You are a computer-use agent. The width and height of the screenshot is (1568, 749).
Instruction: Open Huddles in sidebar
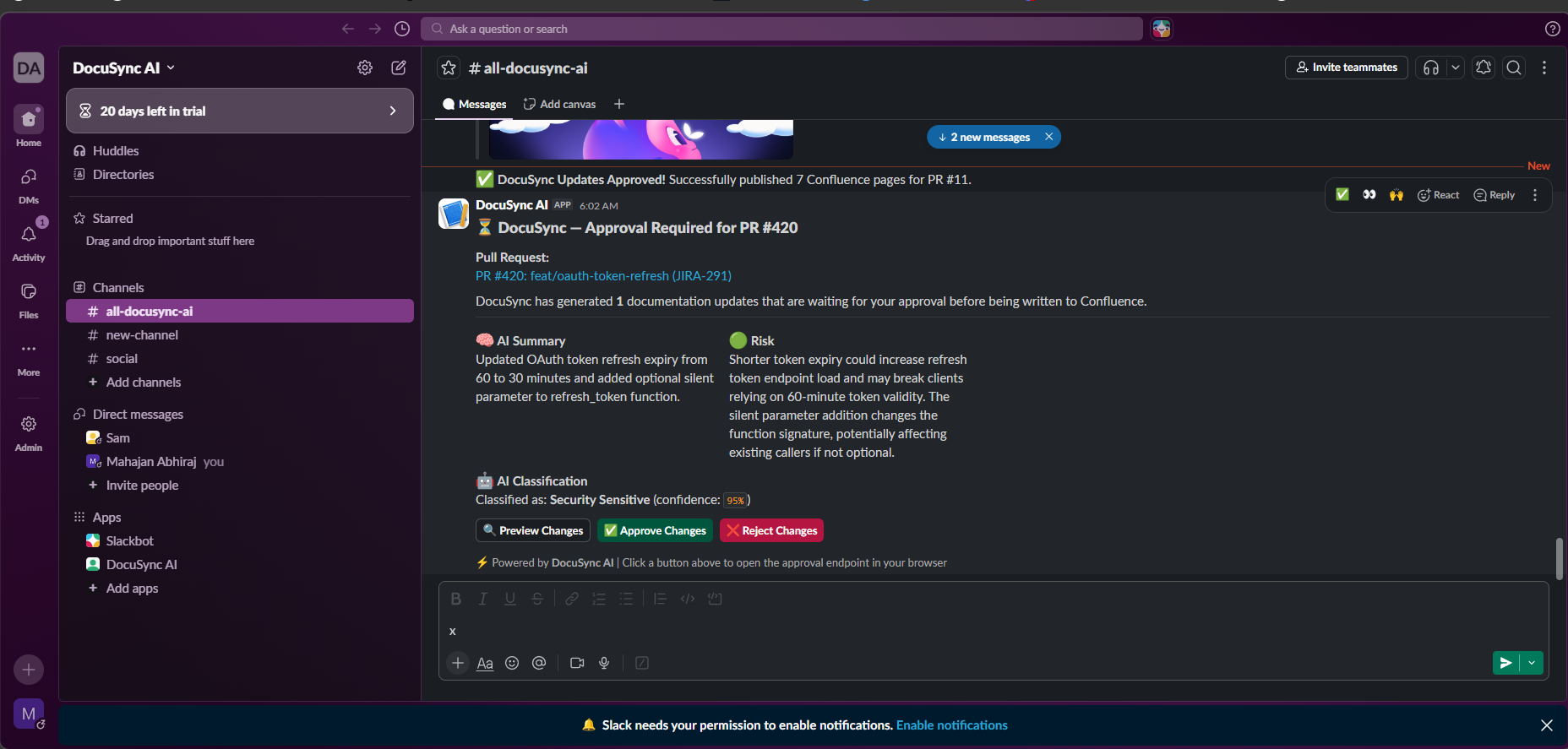click(240, 150)
